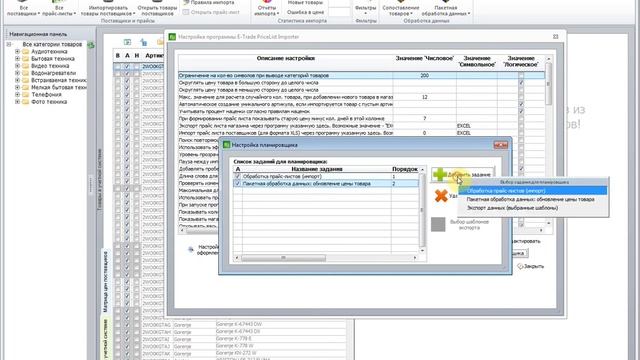Click the 'Новые товары' statistics item
The image size is (640, 360).
point(305,3)
